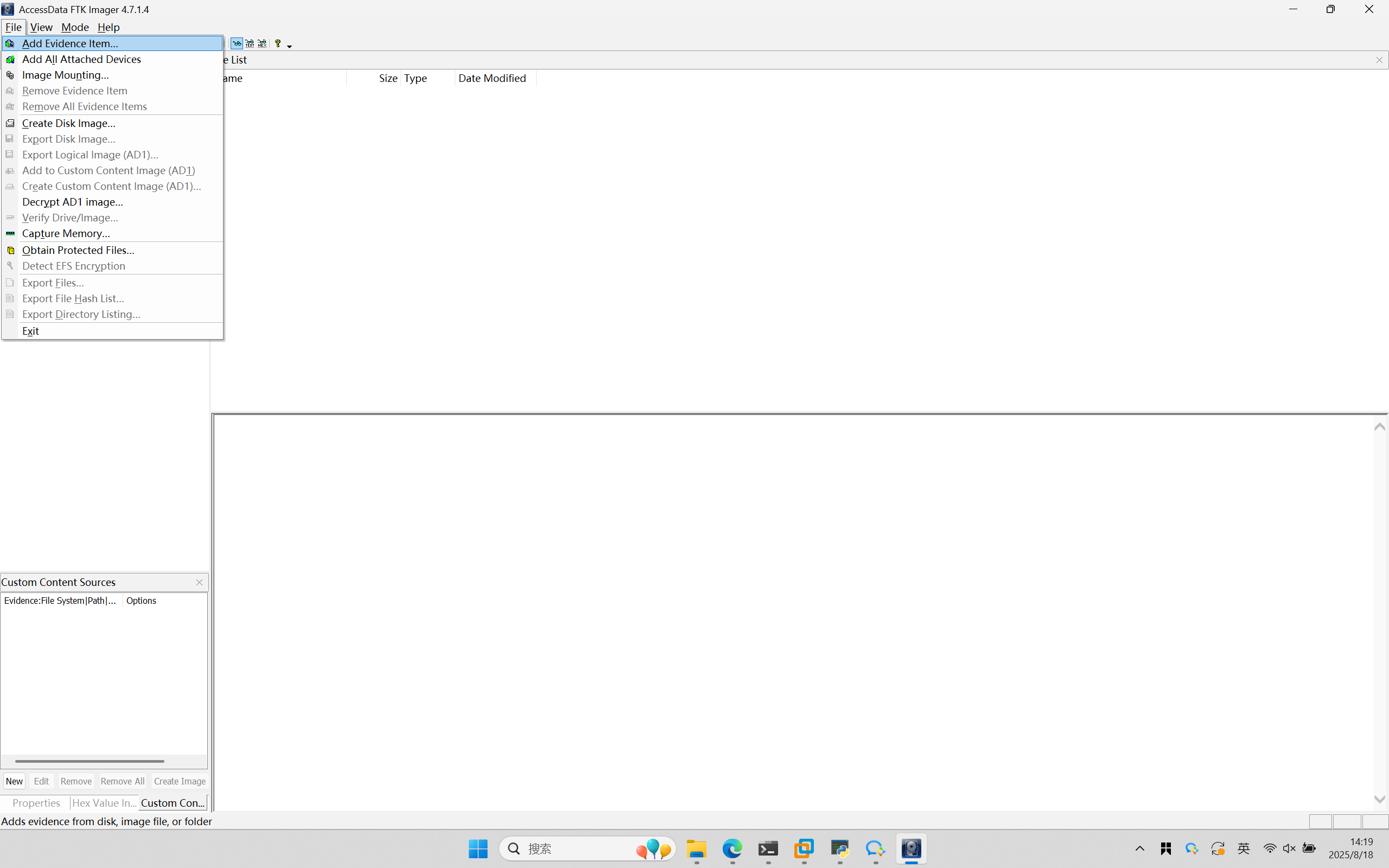The image size is (1389, 868).
Task: Open File Explorer from taskbar
Action: (x=697, y=848)
